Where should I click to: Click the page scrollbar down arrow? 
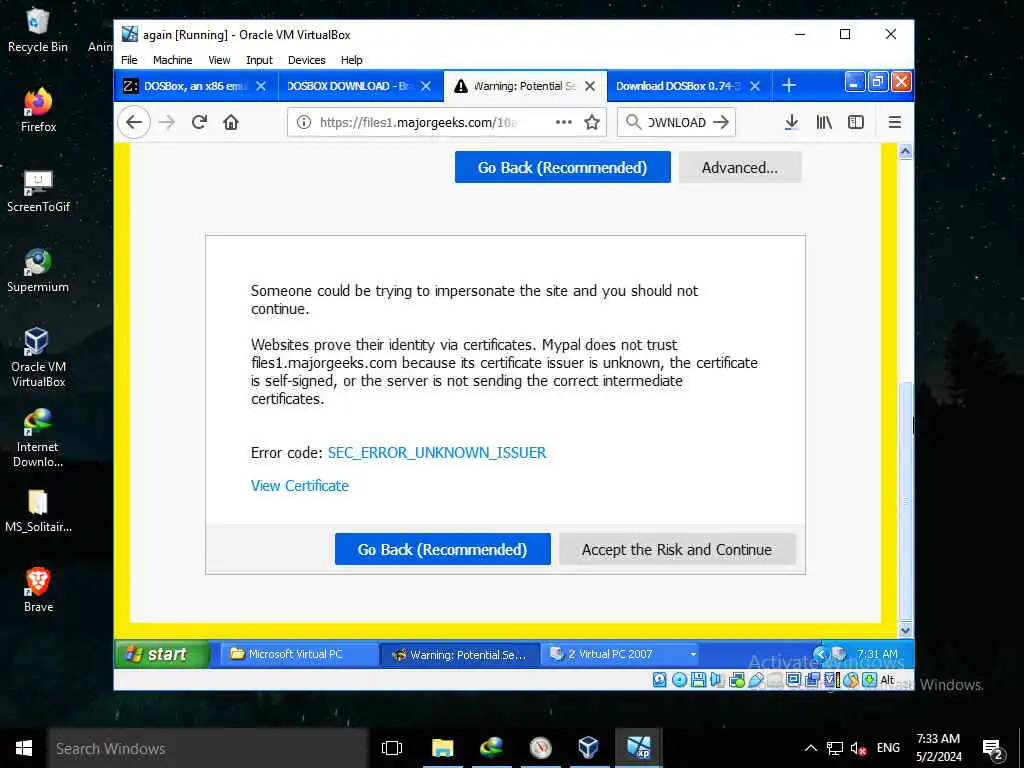905,630
